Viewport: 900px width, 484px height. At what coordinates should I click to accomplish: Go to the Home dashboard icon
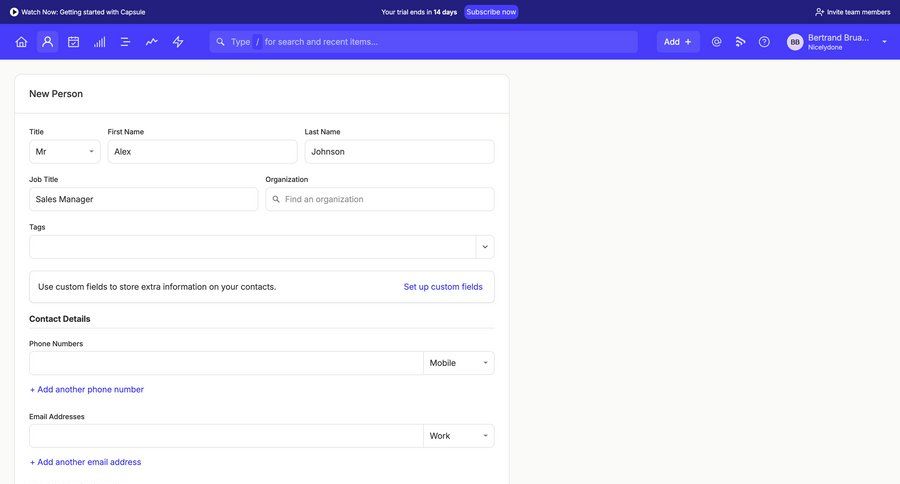(x=21, y=42)
